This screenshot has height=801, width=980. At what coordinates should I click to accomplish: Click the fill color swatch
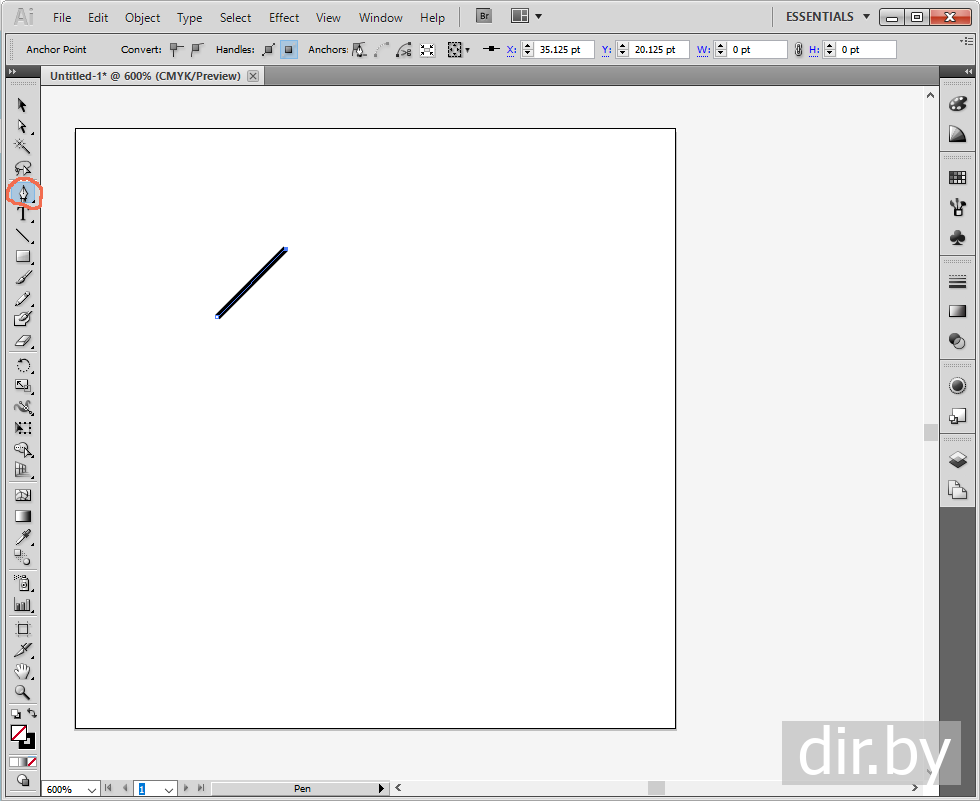pos(18,733)
